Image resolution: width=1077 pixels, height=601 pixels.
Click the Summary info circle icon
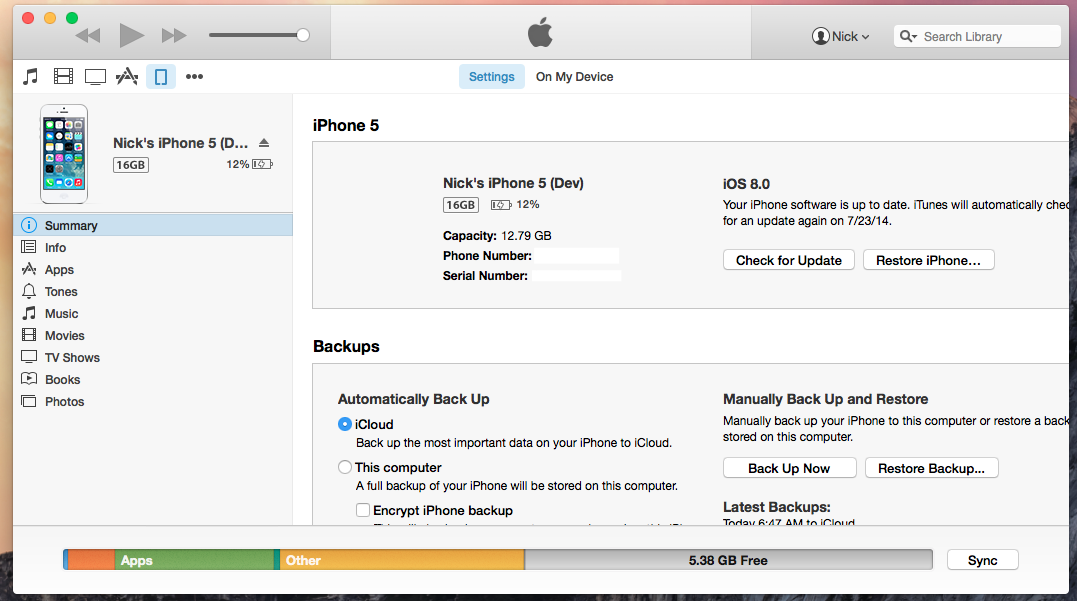coord(29,225)
